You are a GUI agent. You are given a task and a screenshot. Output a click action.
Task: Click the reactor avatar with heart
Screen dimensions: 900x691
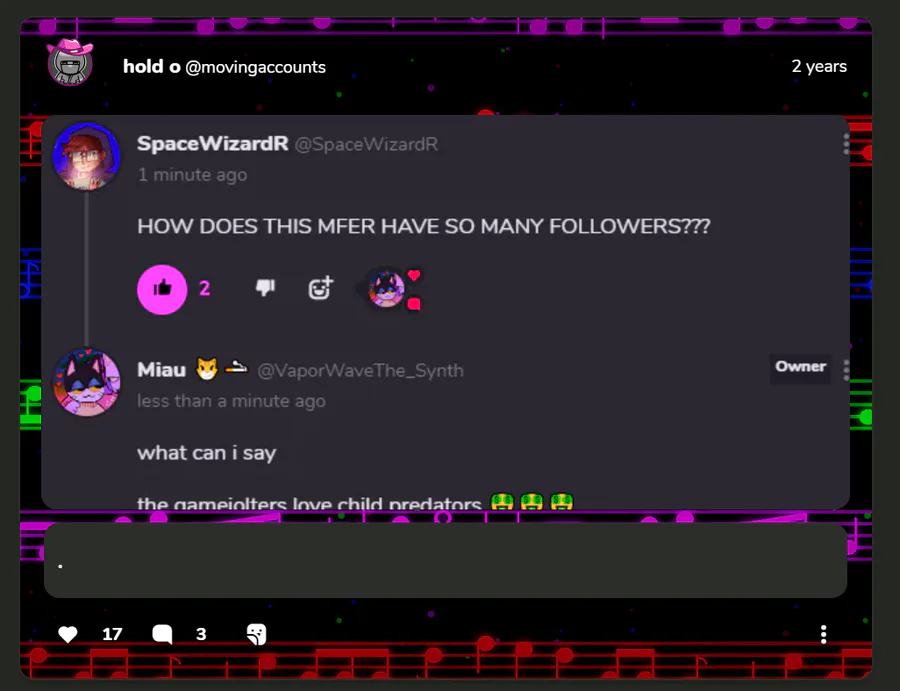coord(386,289)
